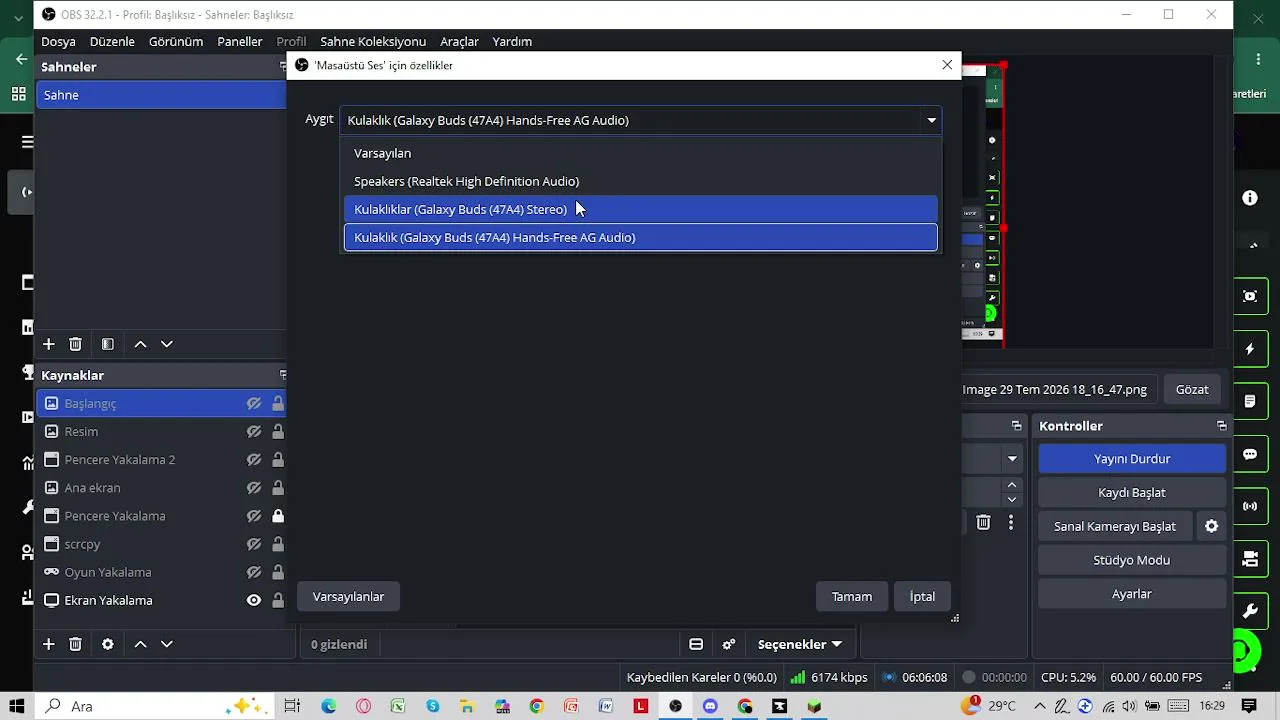Select the Sahne scene in the Sahneler list

point(161,95)
